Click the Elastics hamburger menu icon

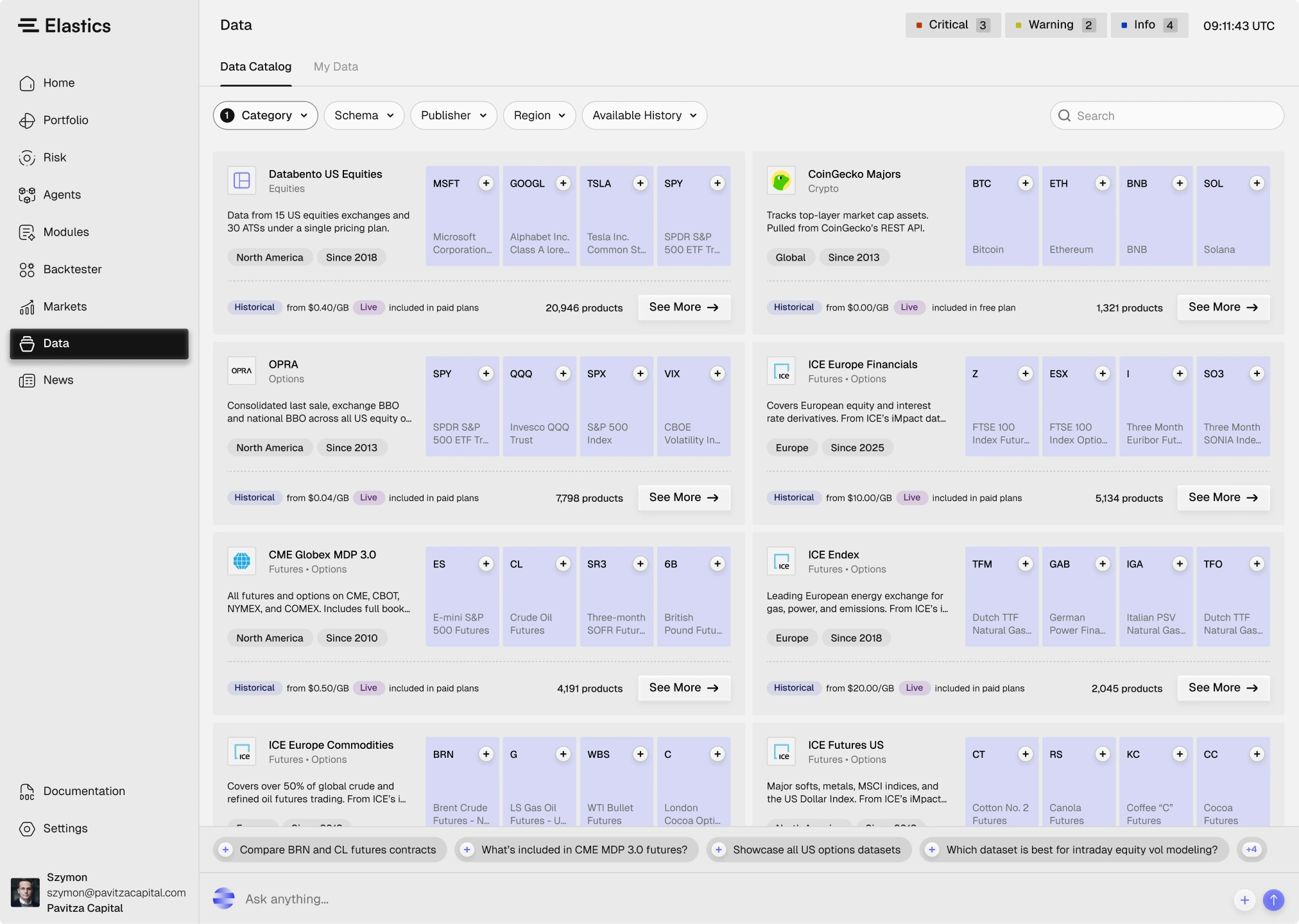(28, 26)
